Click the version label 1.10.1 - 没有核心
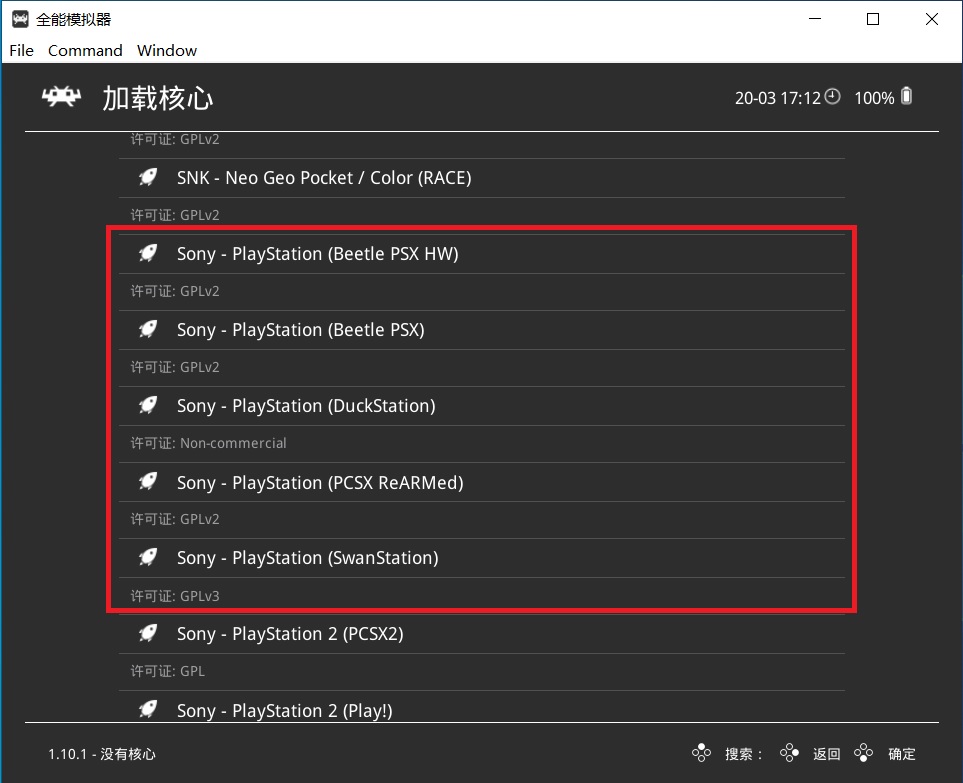This screenshot has height=783, width=963. point(102,755)
